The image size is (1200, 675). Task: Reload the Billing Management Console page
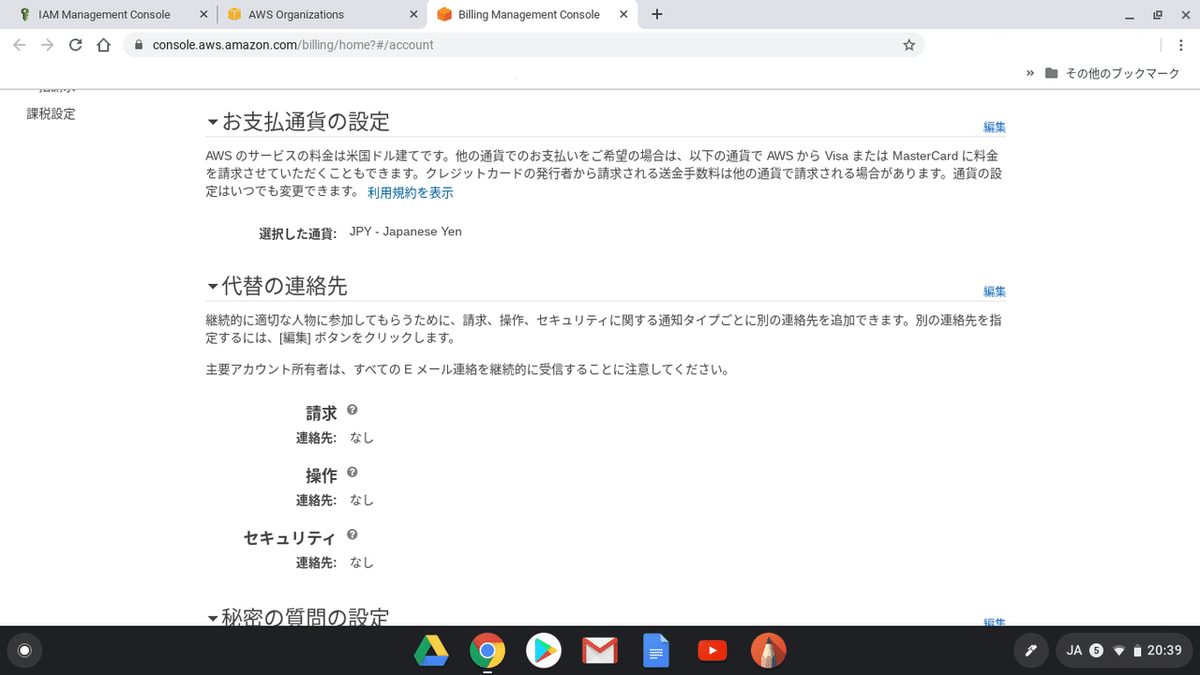(75, 44)
